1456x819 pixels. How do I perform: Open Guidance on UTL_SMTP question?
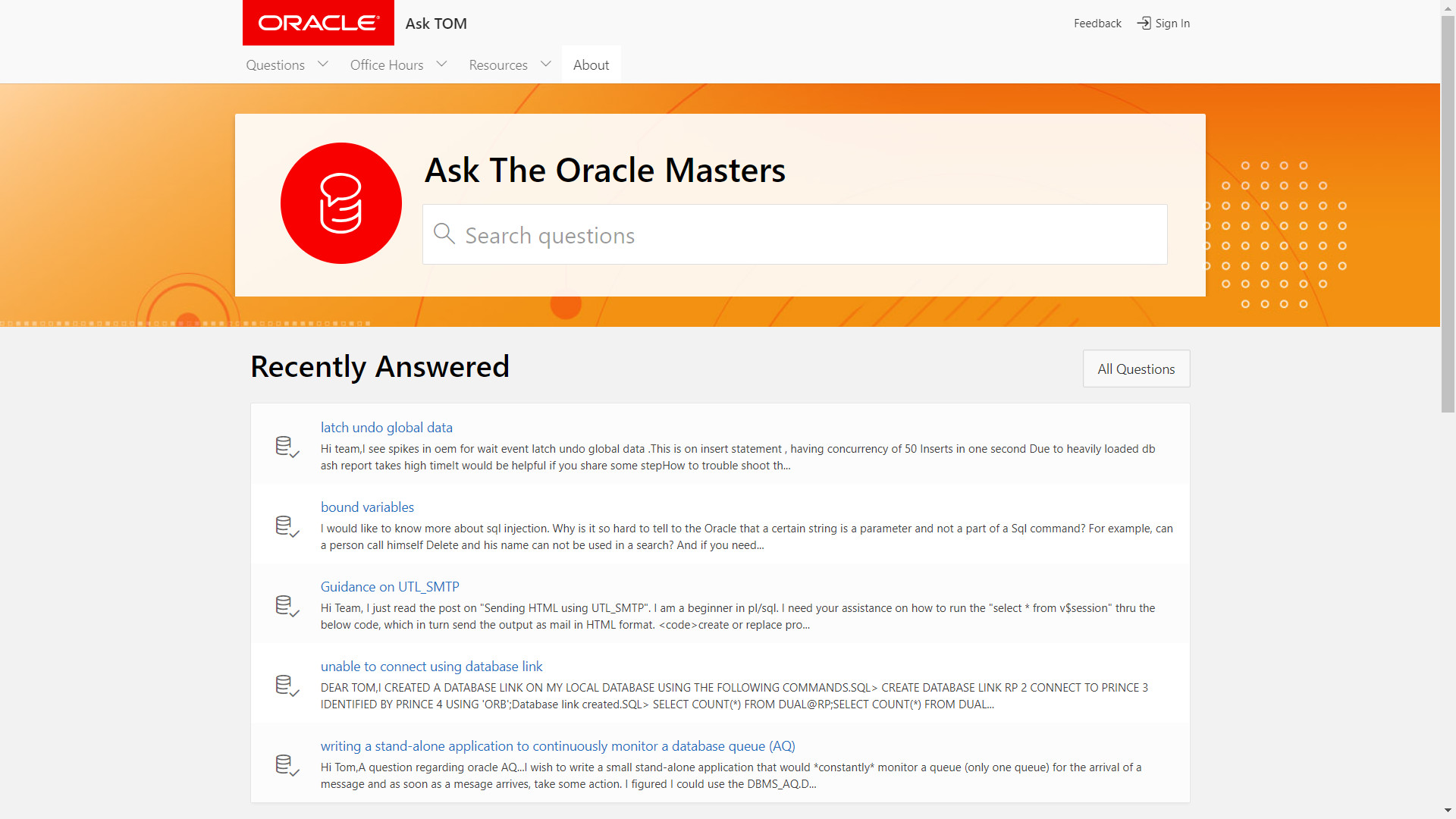390,587
